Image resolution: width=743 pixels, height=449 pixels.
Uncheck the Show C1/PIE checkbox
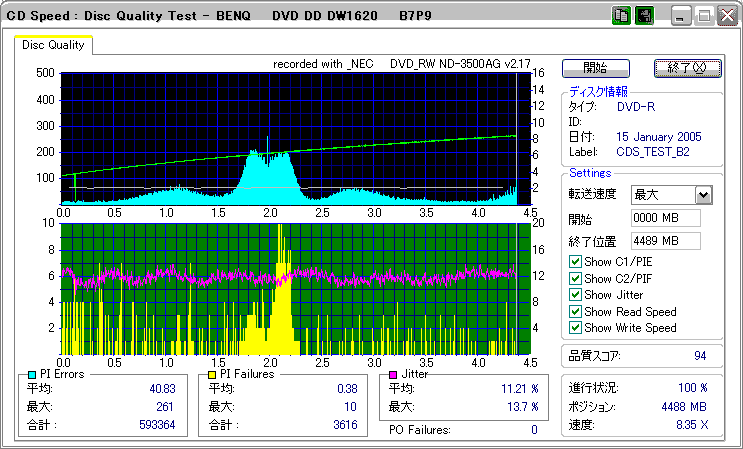[x=574, y=262]
